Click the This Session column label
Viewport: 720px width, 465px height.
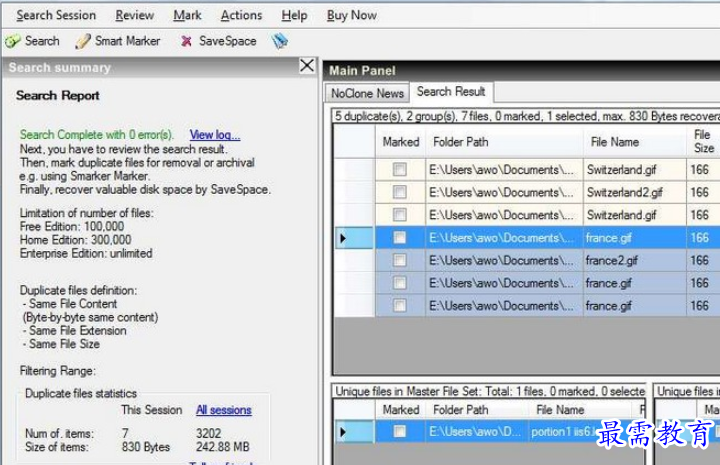pyautogui.click(x=152, y=410)
